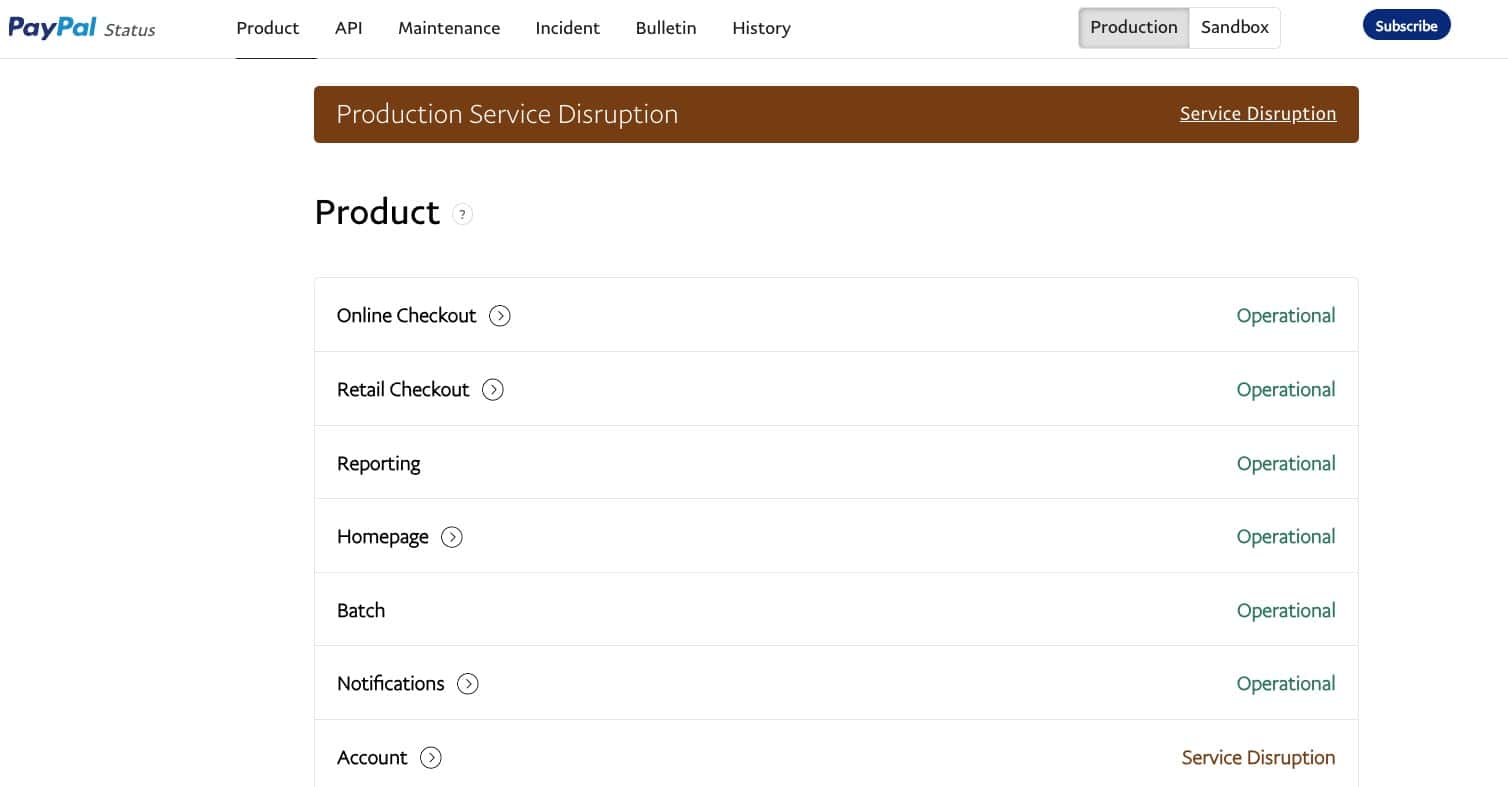Switch to the Sandbox environment
The image size is (1508, 787).
(x=1234, y=28)
